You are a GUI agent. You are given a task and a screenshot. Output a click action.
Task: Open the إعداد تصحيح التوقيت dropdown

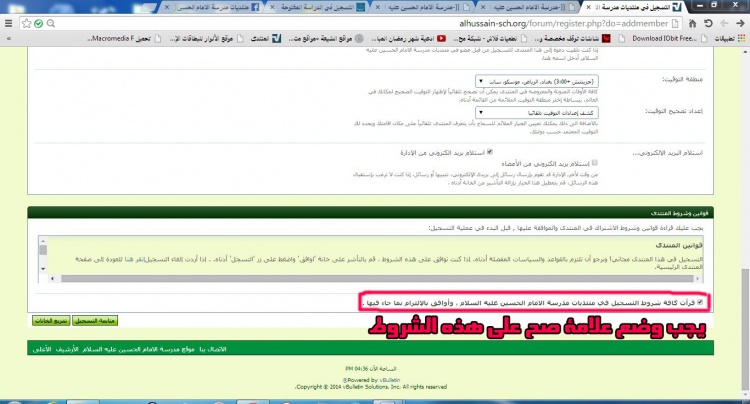537,113
